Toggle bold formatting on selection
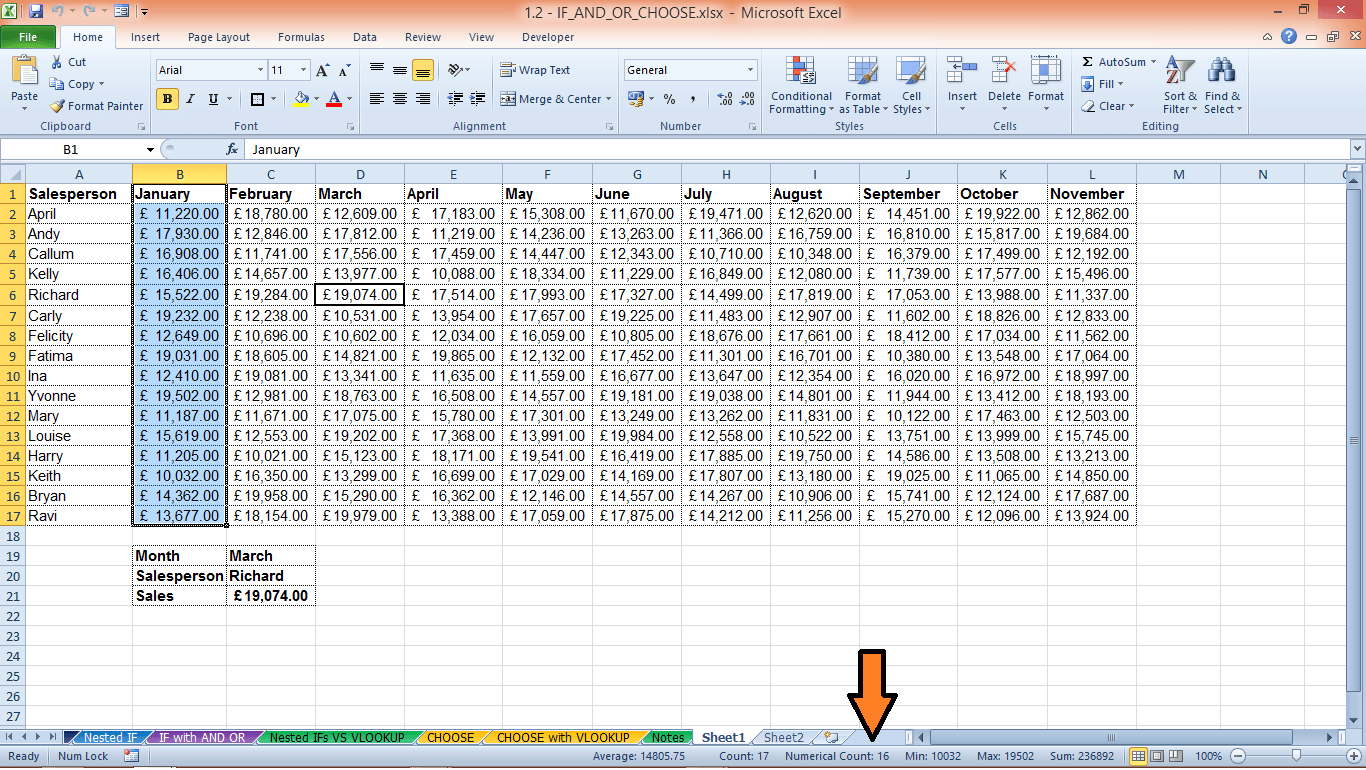 (166, 100)
